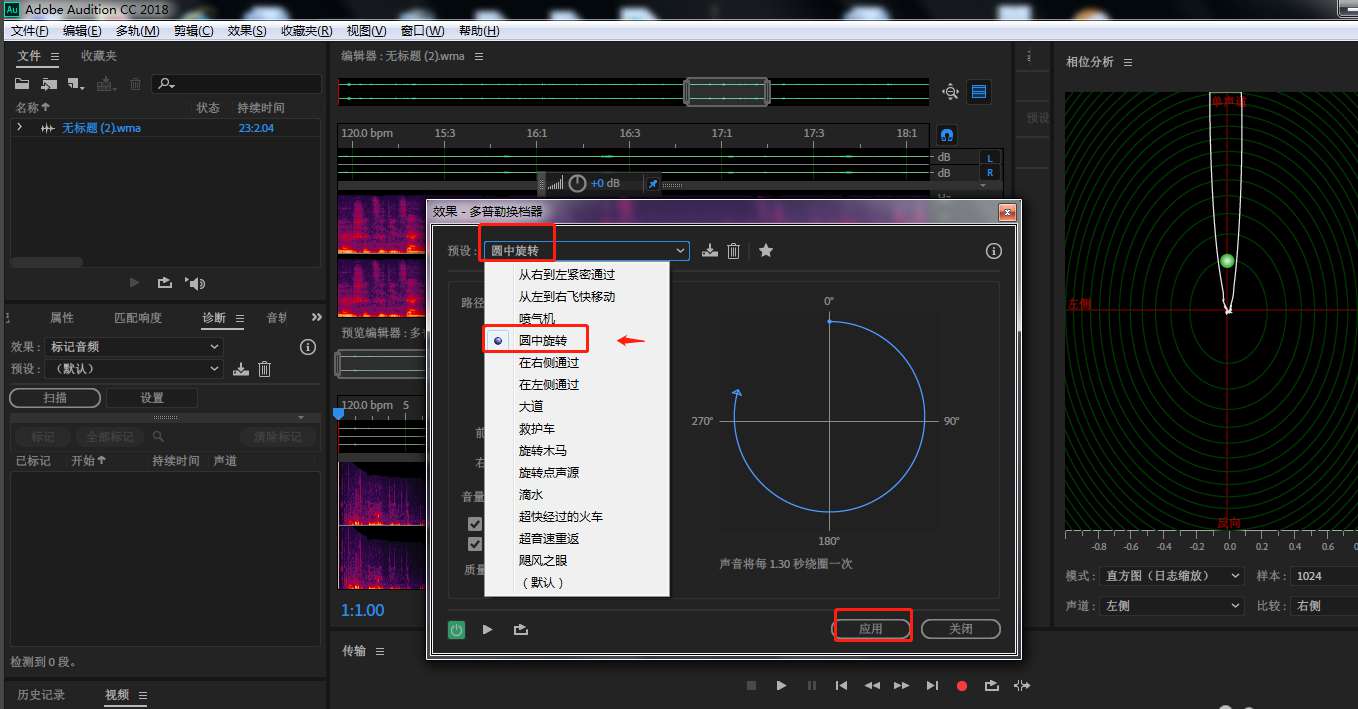Click the delete preset trash icon
The image size is (1358, 709).
[735, 250]
